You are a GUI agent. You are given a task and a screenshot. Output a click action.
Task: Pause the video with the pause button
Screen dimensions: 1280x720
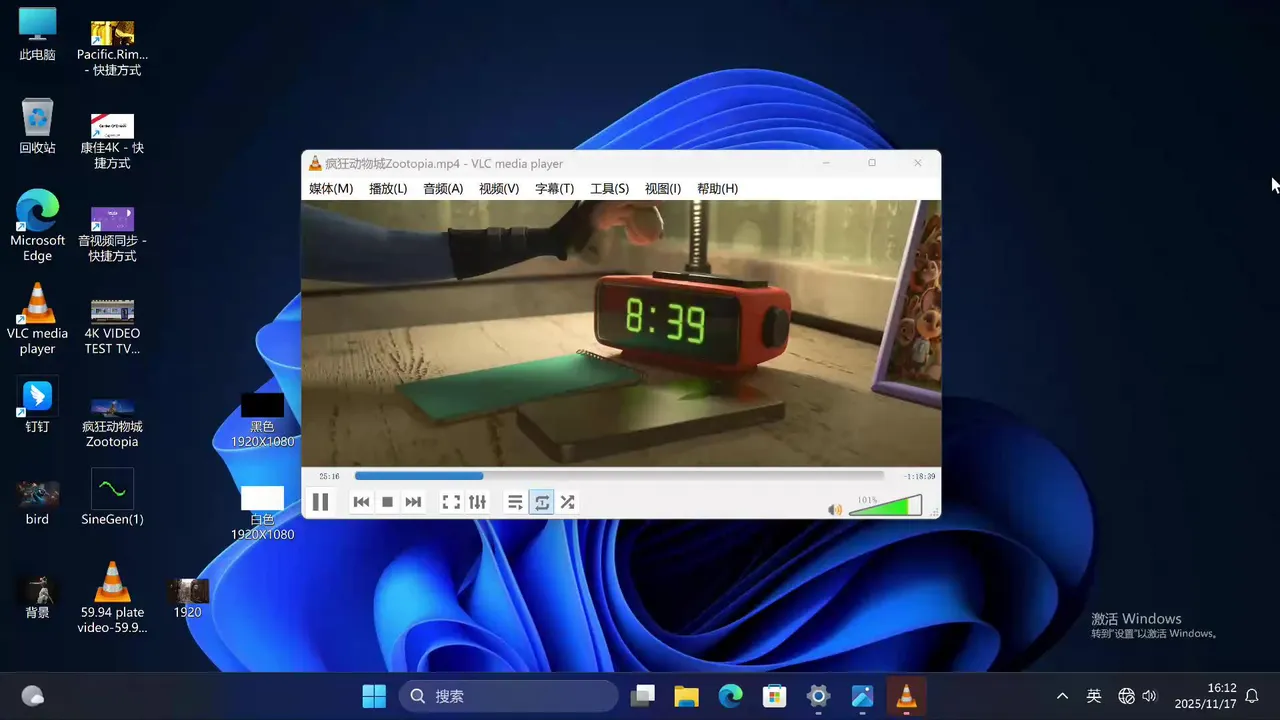coord(320,502)
